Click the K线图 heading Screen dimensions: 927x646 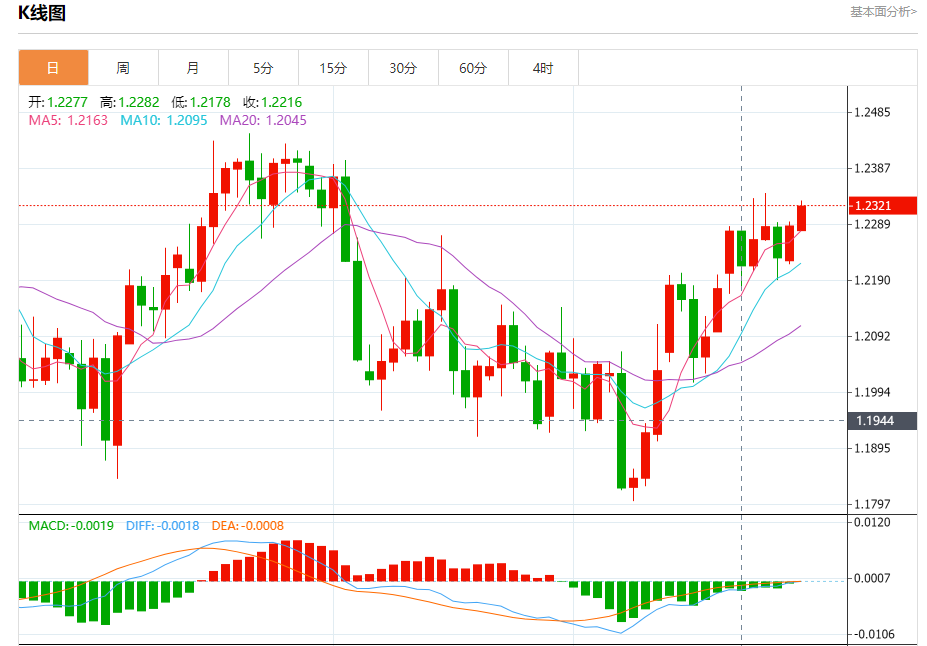pyautogui.click(x=41, y=12)
